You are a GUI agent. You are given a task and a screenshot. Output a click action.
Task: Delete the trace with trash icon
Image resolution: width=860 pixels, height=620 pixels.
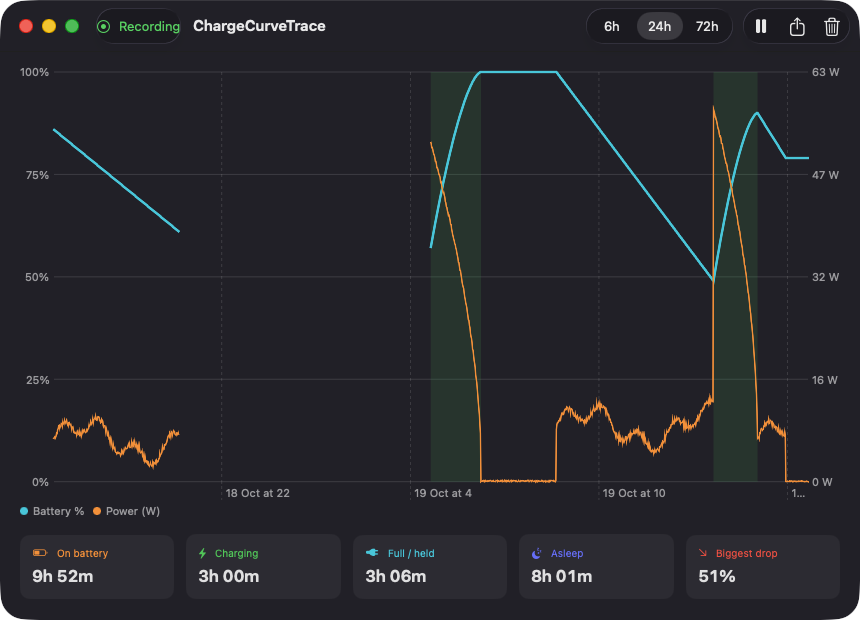pos(831,26)
